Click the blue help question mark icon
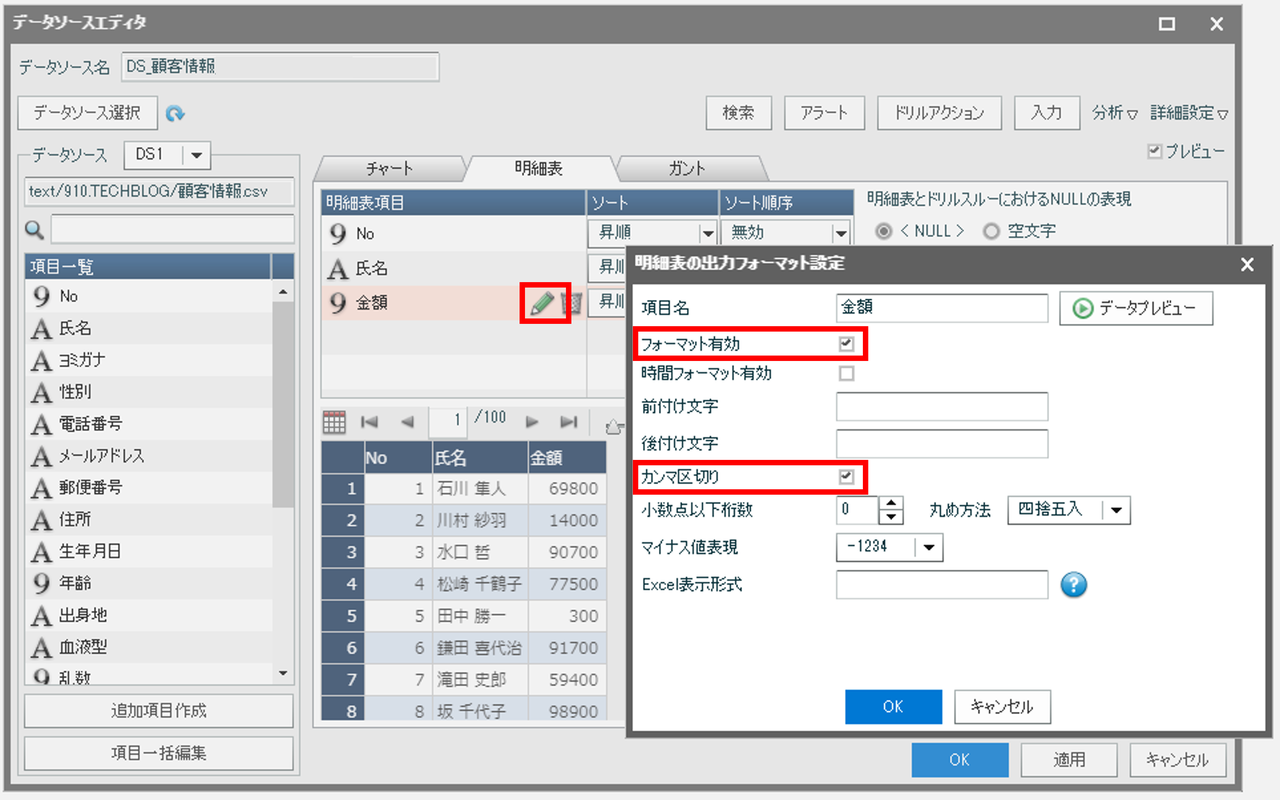The image size is (1280, 800). click(1073, 585)
